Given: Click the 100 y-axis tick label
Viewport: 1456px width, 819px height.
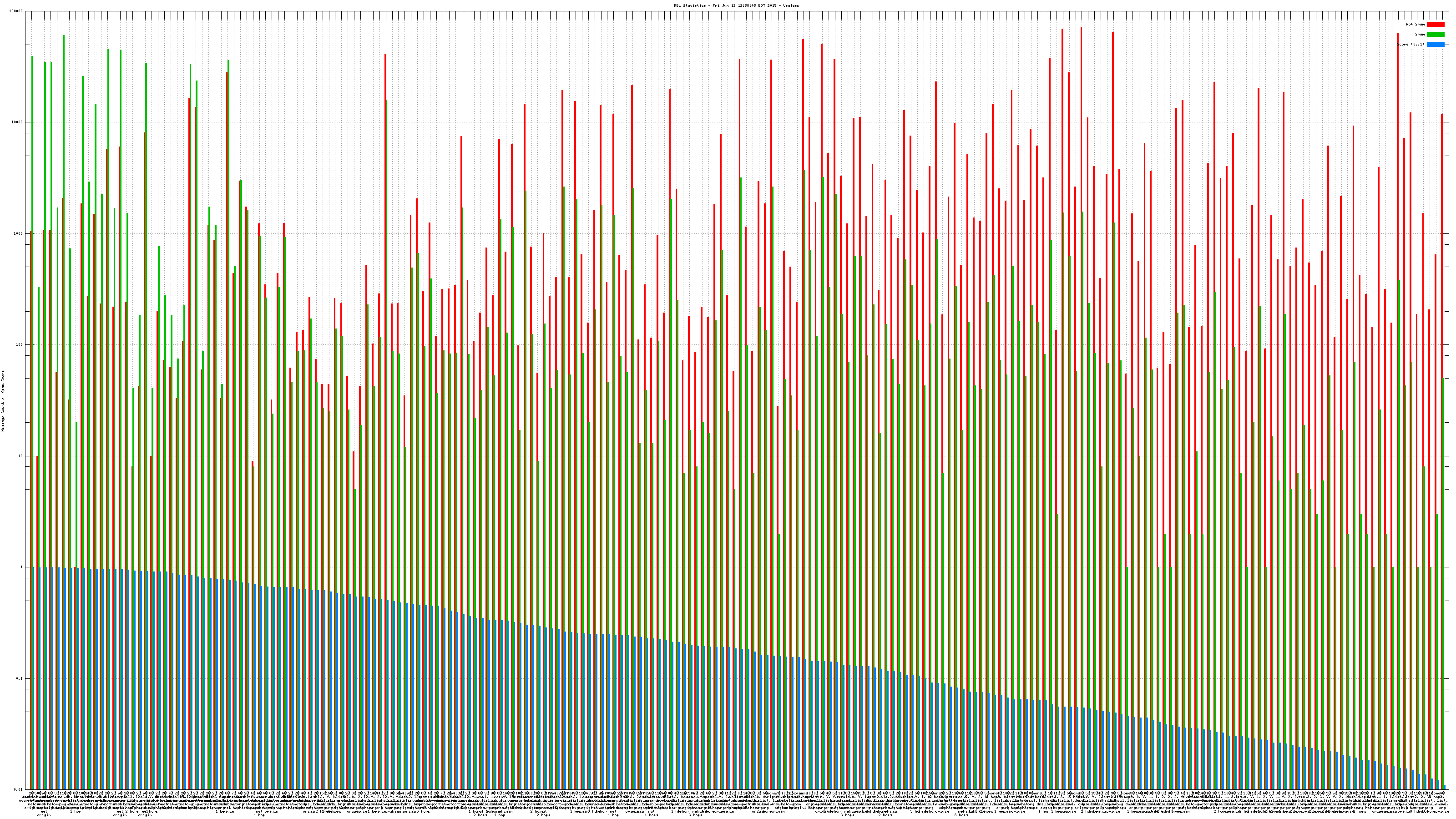Looking at the screenshot, I should [x=20, y=345].
